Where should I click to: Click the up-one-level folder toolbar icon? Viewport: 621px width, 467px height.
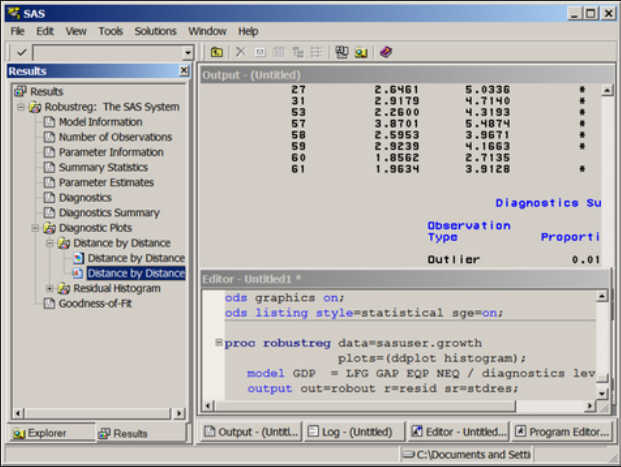click(216, 52)
